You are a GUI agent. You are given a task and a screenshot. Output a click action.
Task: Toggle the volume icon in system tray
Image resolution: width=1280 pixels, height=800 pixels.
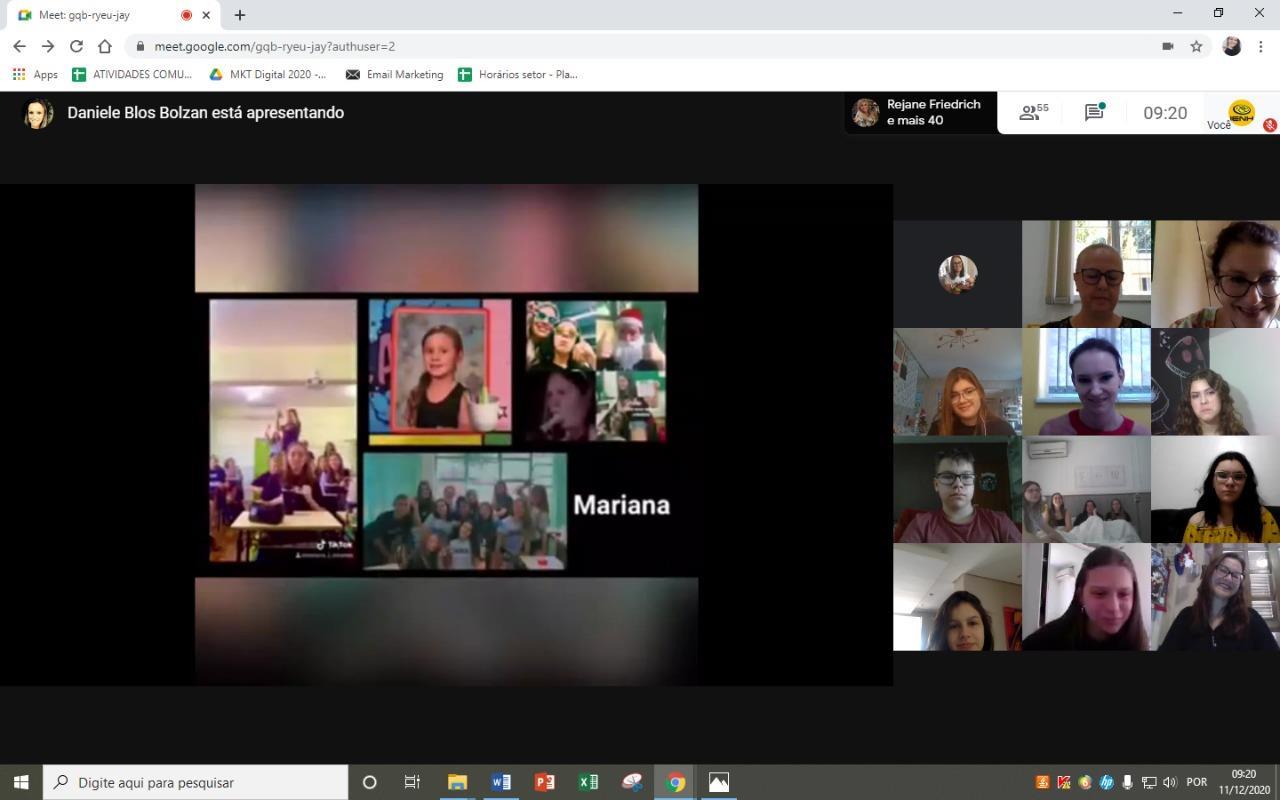point(1169,782)
